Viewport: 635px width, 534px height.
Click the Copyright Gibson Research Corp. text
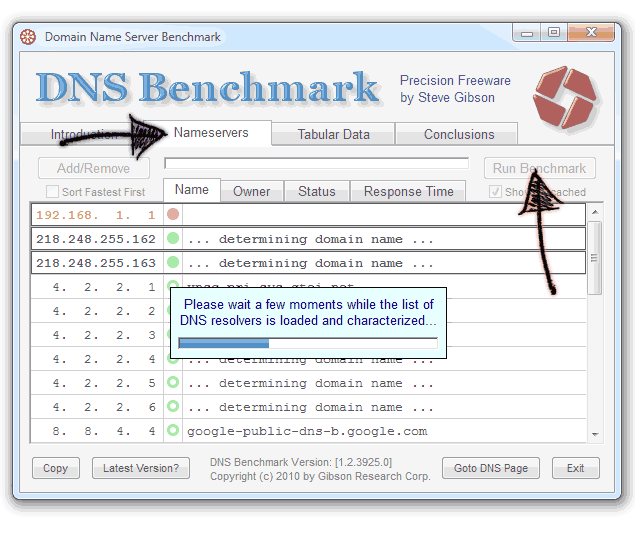[x=320, y=476]
